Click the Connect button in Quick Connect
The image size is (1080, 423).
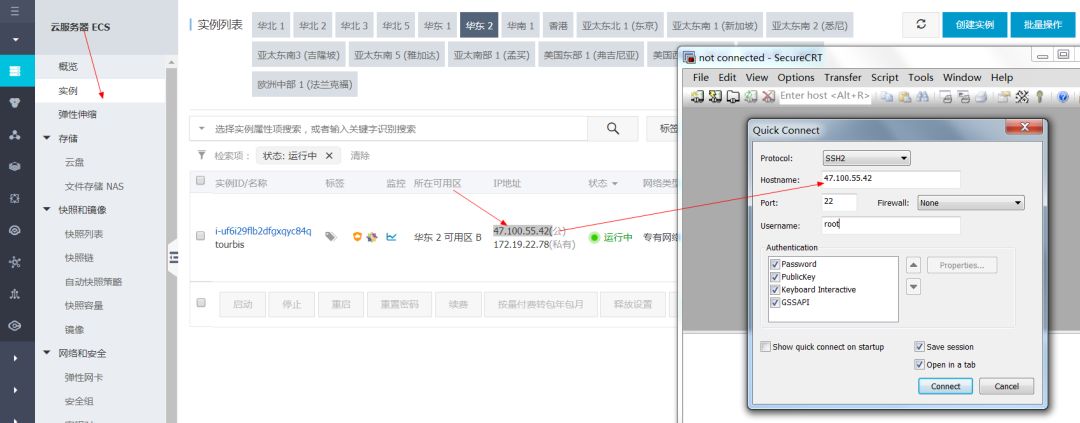[x=945, y=386]
